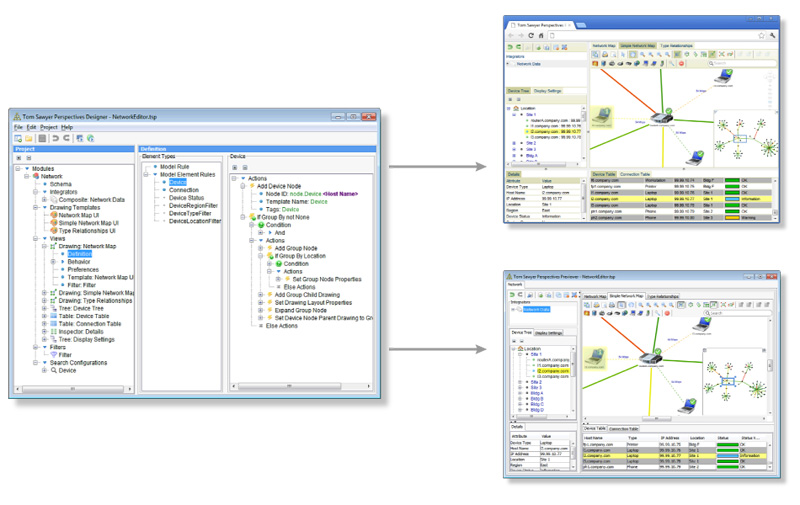Click the globe web preview icon in Designer toolbar
Viewport: 800px width, 505px height.
[91, 138]
